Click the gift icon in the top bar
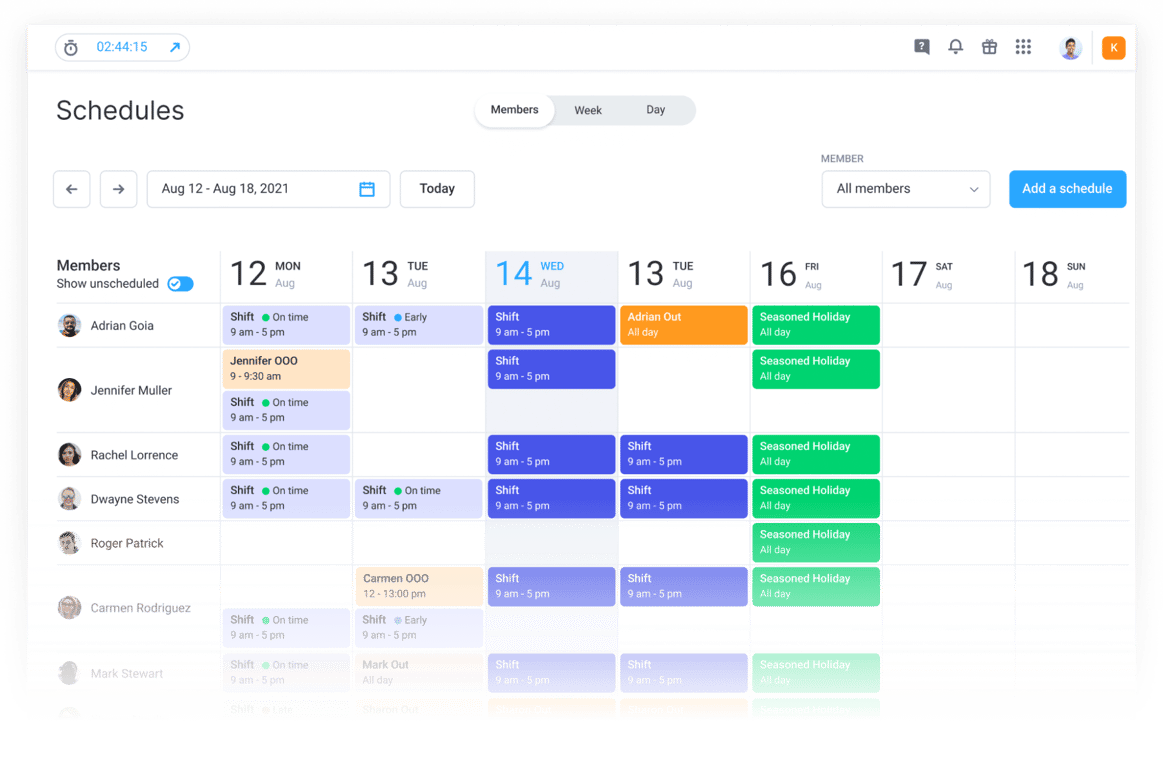Viewport: 1163px width, 768px height. pyautogui.click(x=989, y=46)
